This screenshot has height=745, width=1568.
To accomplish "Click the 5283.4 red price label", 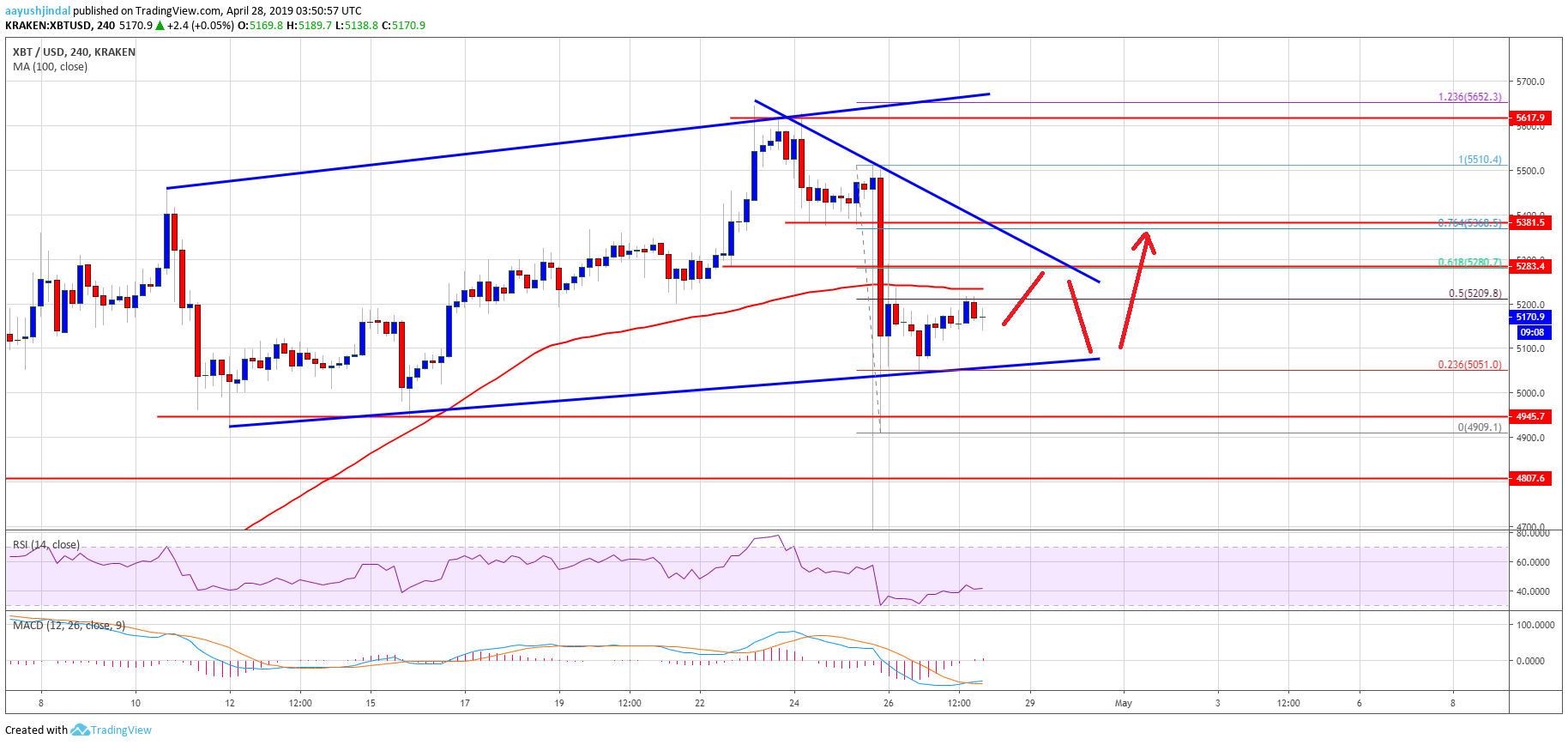I will tap(1530, 266).
